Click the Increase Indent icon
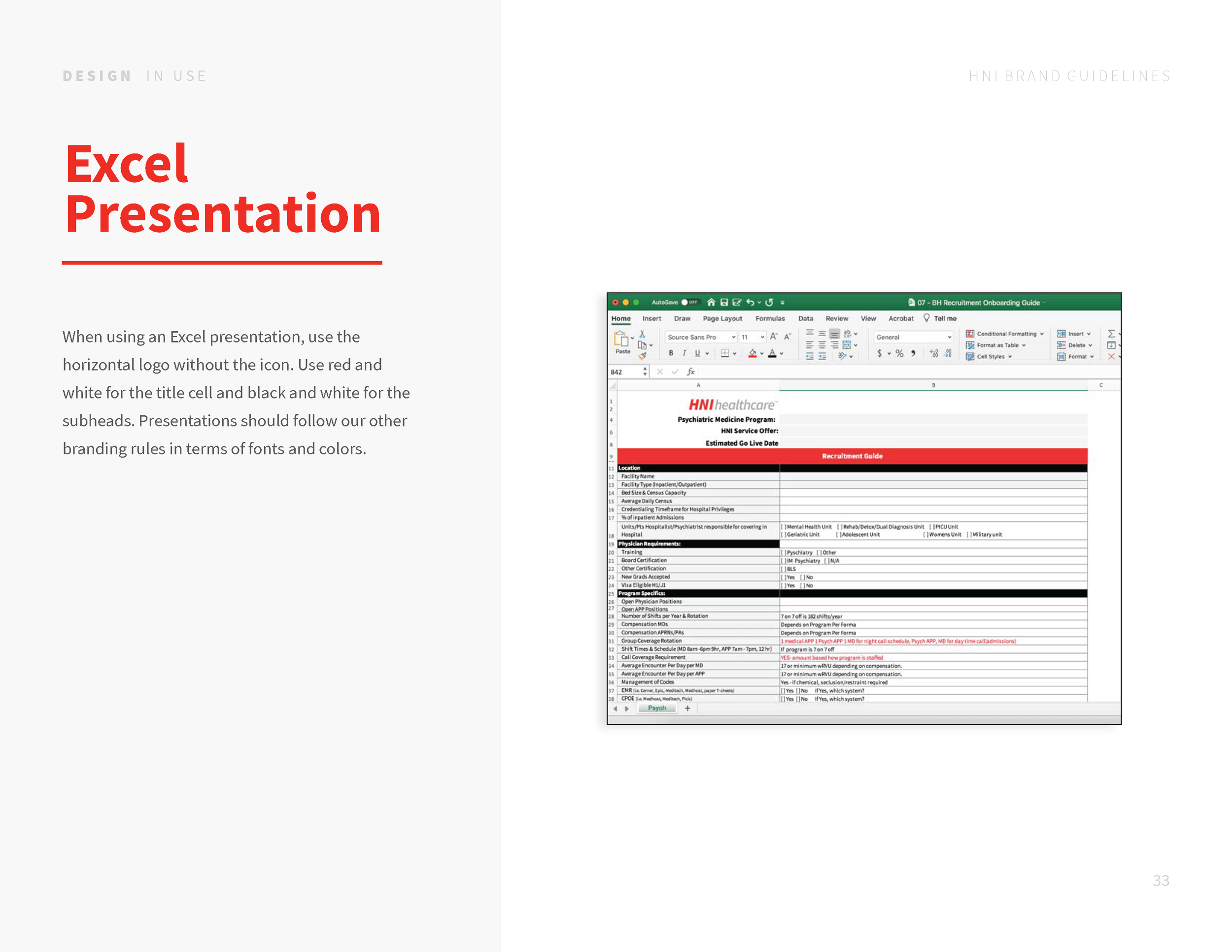The width and height of the screenshot is (1232, 952). (x=822, y=356)
